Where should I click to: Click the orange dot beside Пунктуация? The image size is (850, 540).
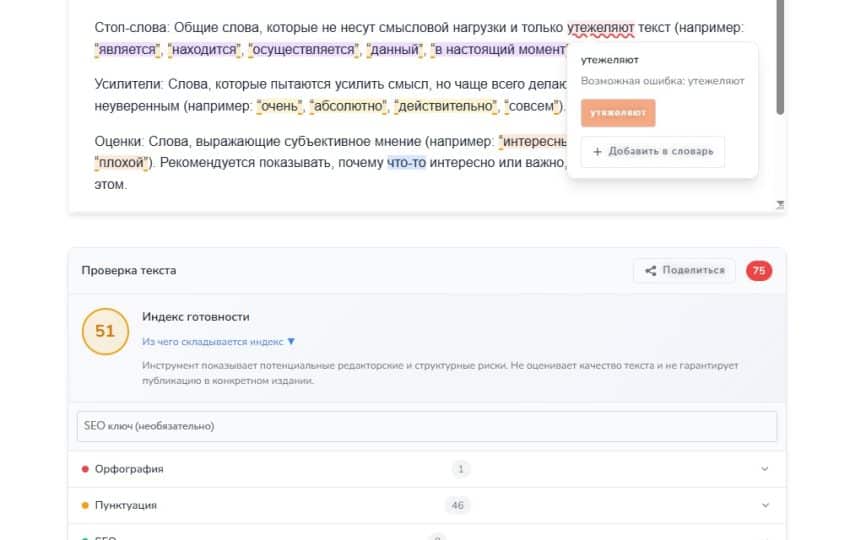click(85, 505)
